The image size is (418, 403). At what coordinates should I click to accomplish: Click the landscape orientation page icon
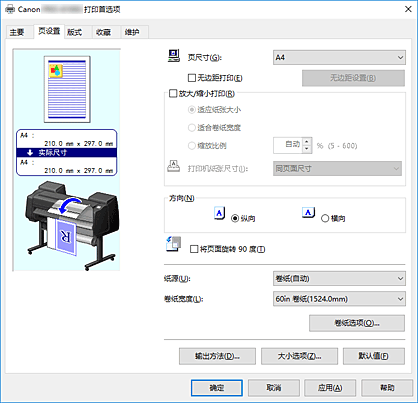click(x=308, y=212)
